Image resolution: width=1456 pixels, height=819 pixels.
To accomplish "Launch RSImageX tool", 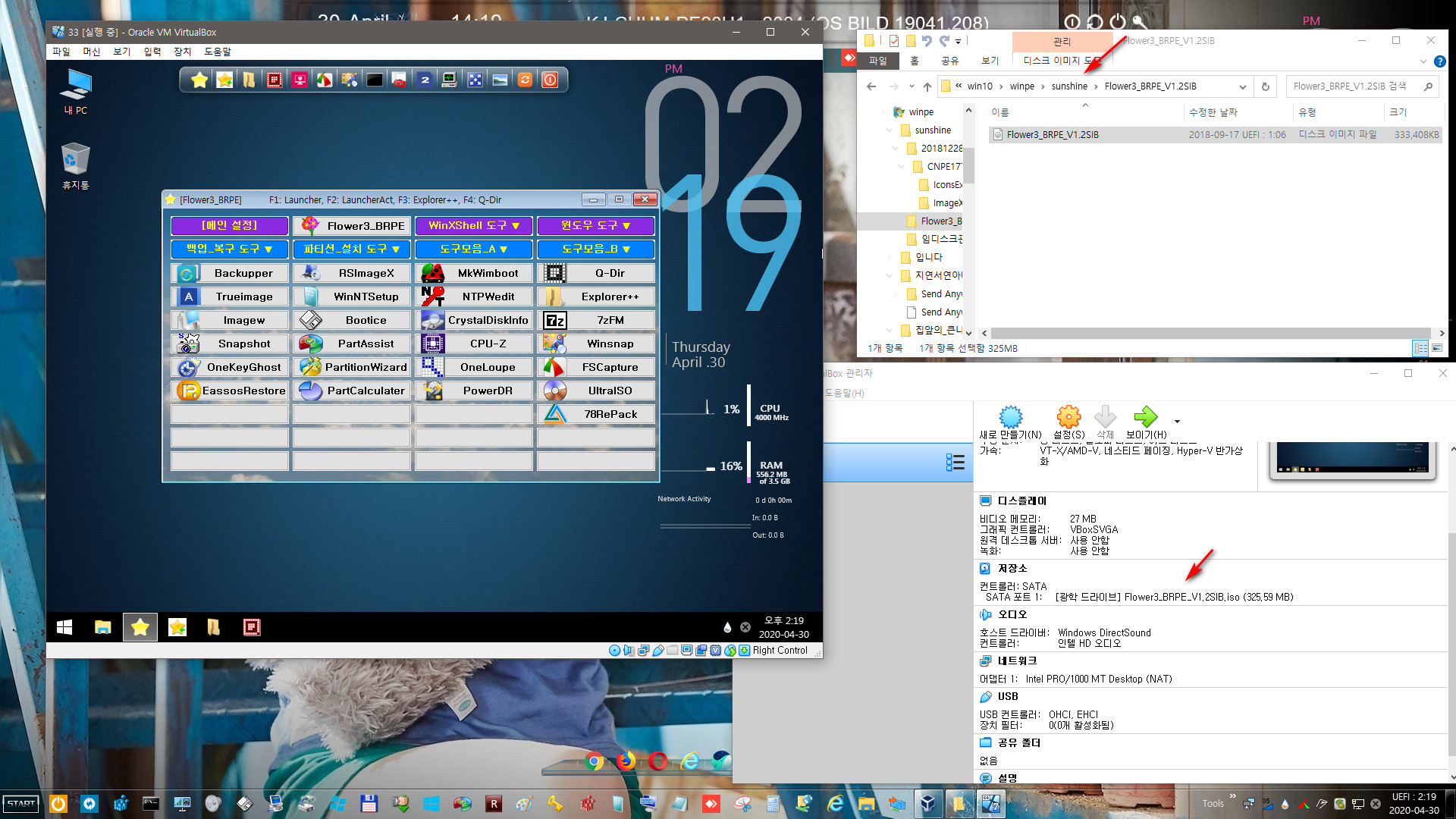I will [x=352, y=273].
